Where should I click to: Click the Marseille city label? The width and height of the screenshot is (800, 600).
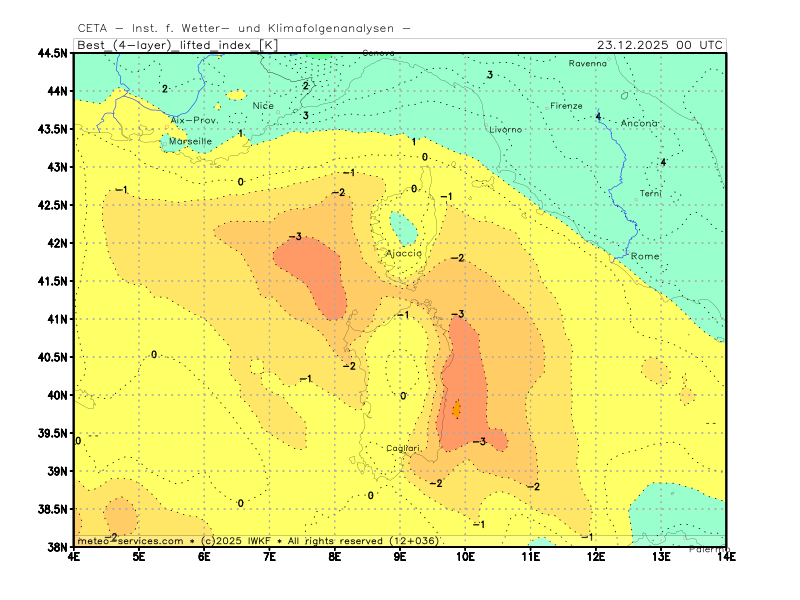pos(190,142)
